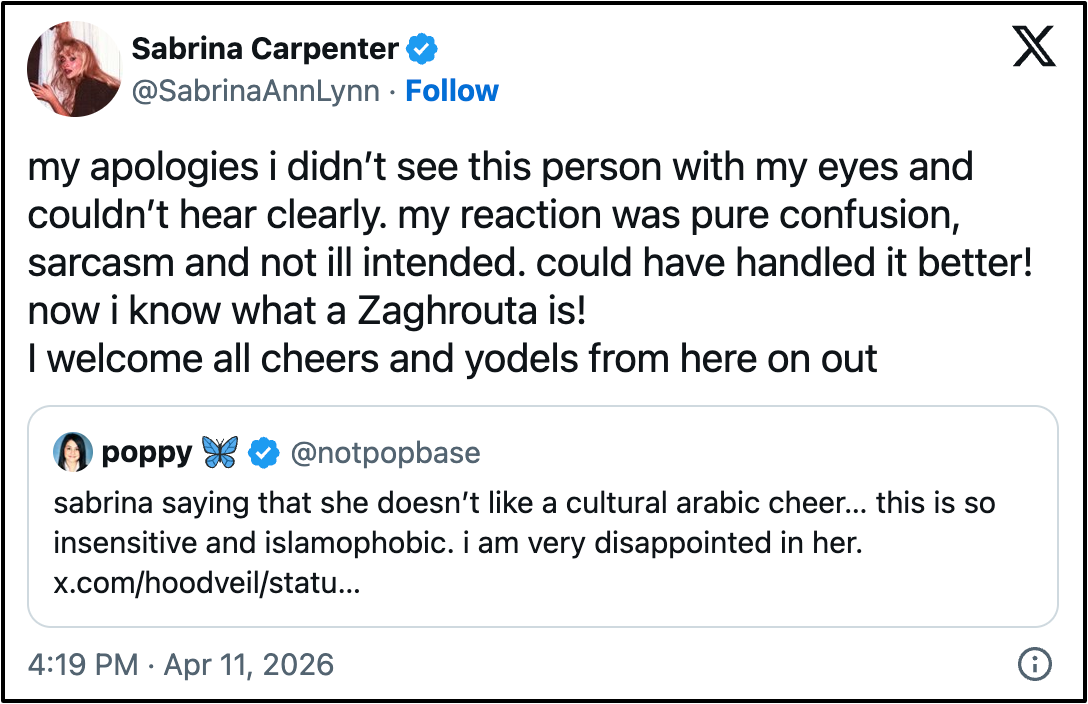This screenshot has width=1088, height=704.
Task: Visit the @SabrinaAnnLynn handle
Action: (255, 91)
